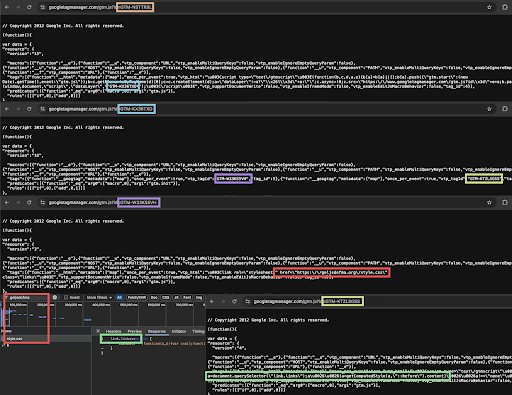Focus the address field beside the DevTools panel
Screen dimensions: 512x395
point(377,301)
